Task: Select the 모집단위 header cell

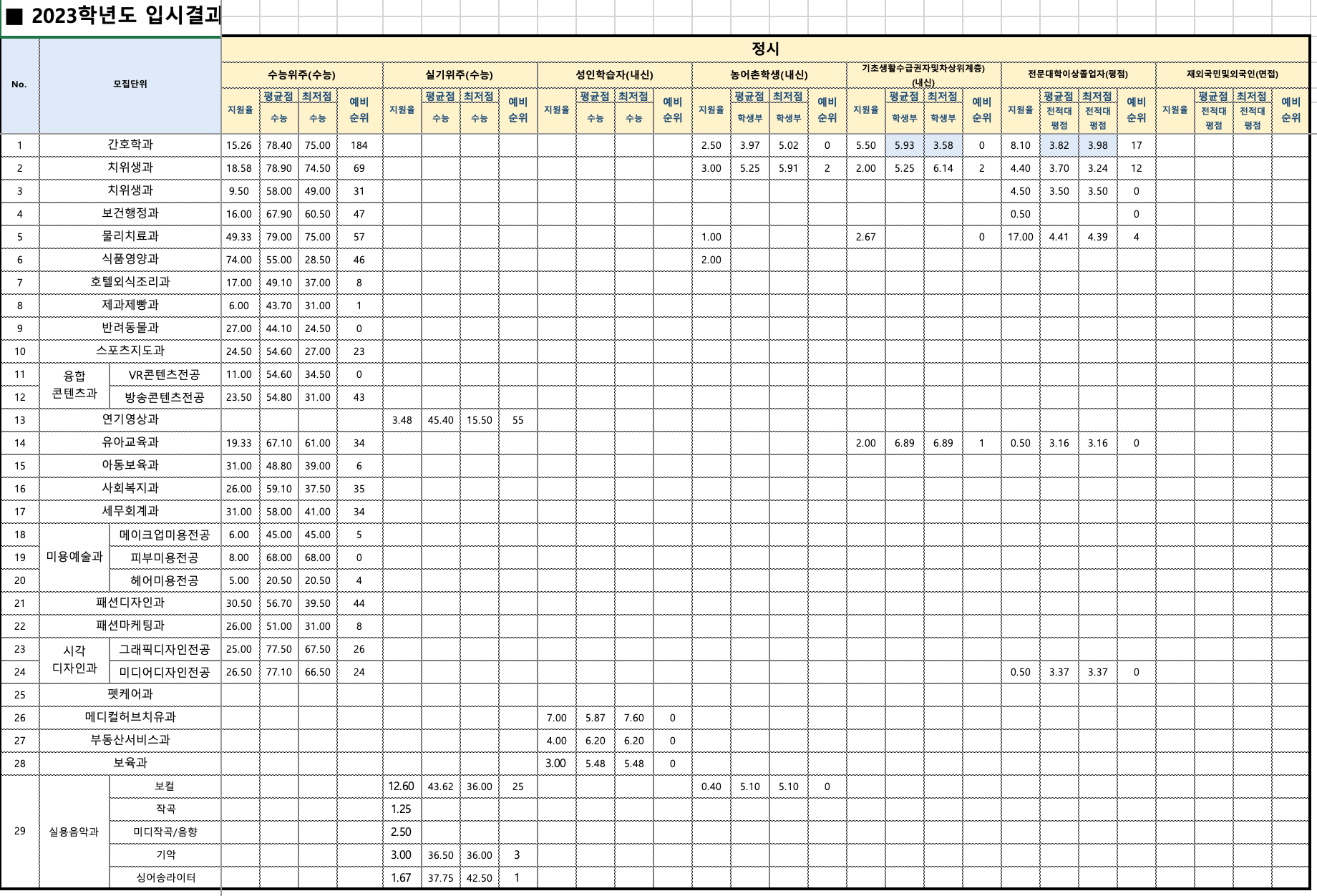Action: (x=130, y=84)
